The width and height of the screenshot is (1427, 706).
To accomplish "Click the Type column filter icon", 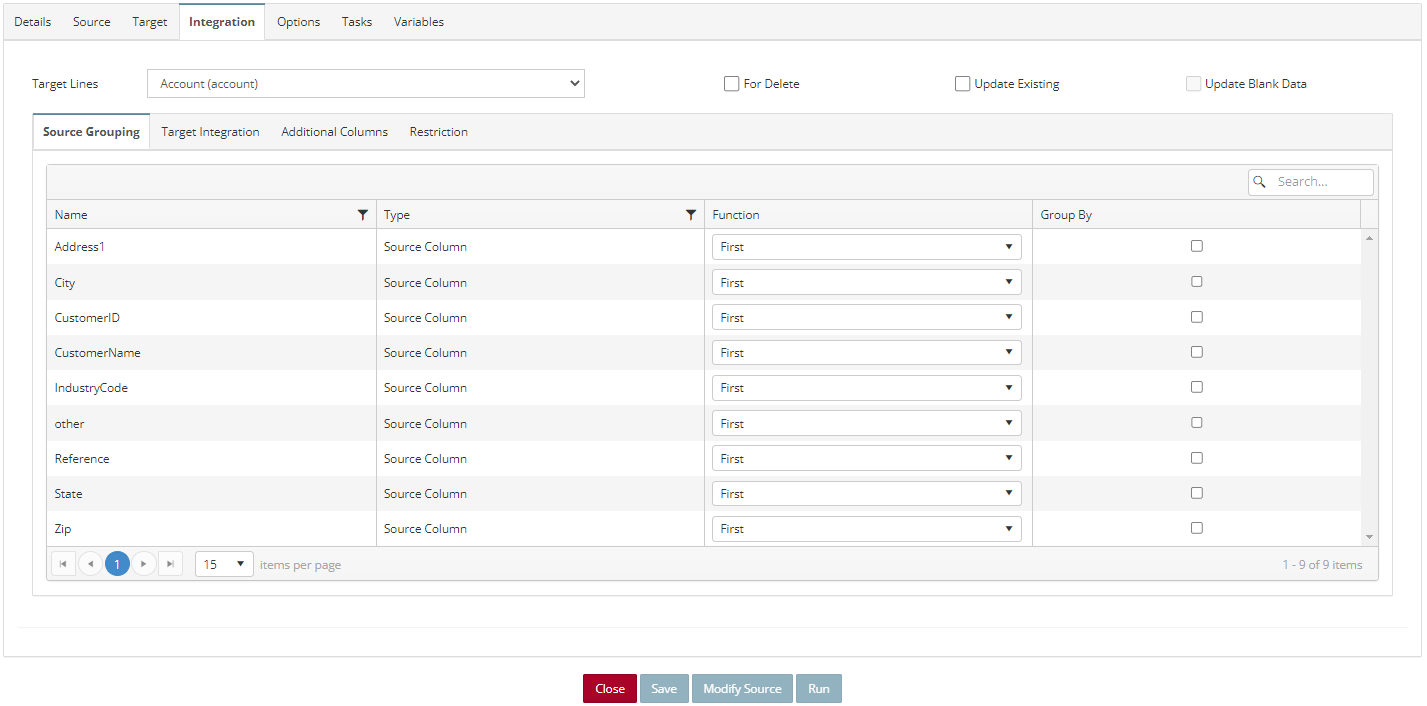I will click(x=691, y=215).
